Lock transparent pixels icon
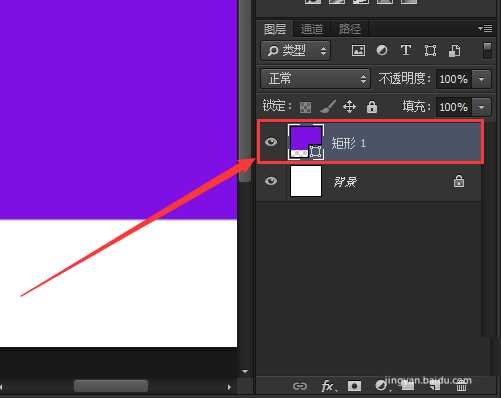Image resolution: width=501 pixels, height=398 pixels. pyautogui.click(x=305, y=107)
